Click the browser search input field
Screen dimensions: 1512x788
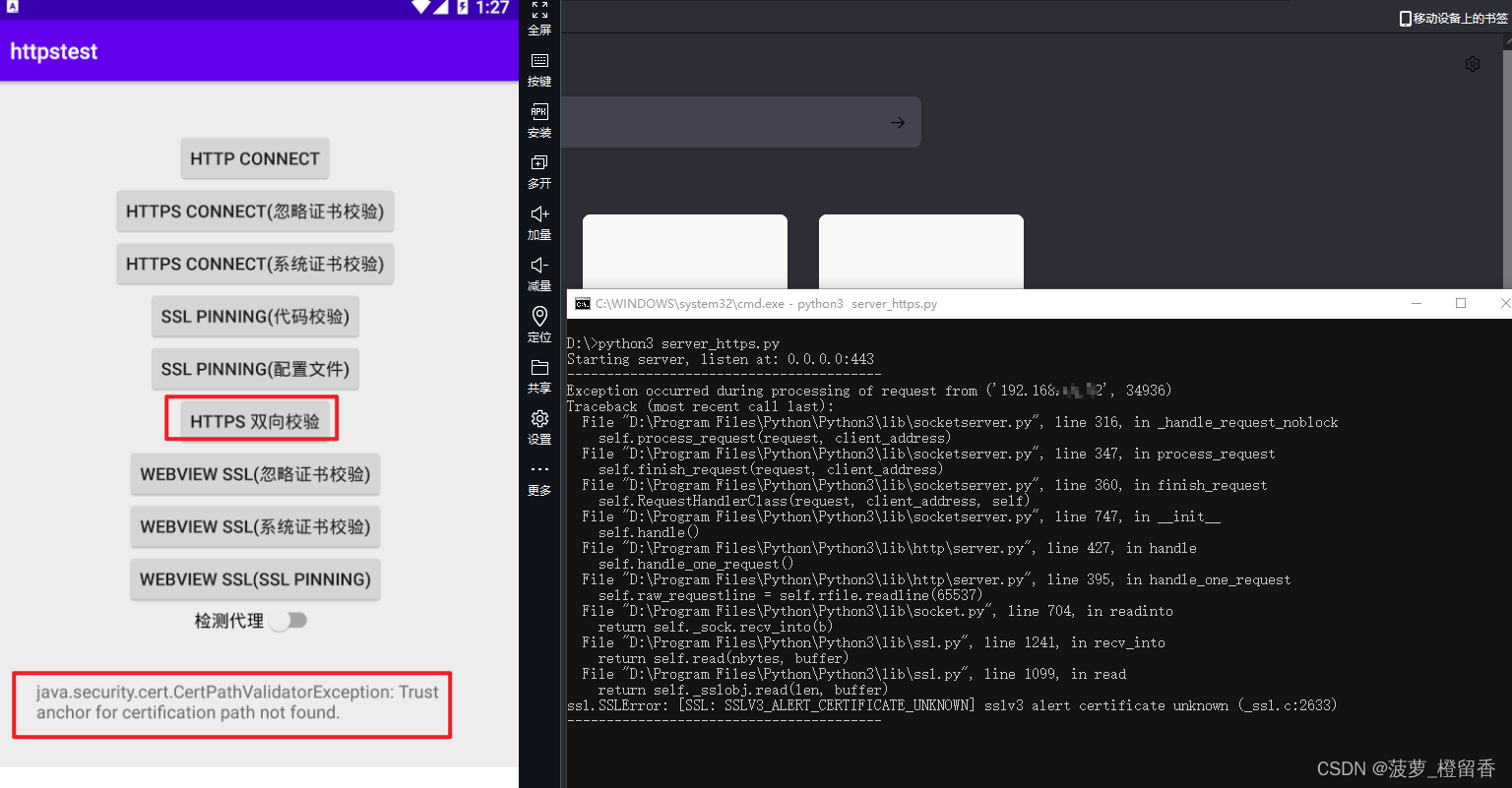(741, 122)
